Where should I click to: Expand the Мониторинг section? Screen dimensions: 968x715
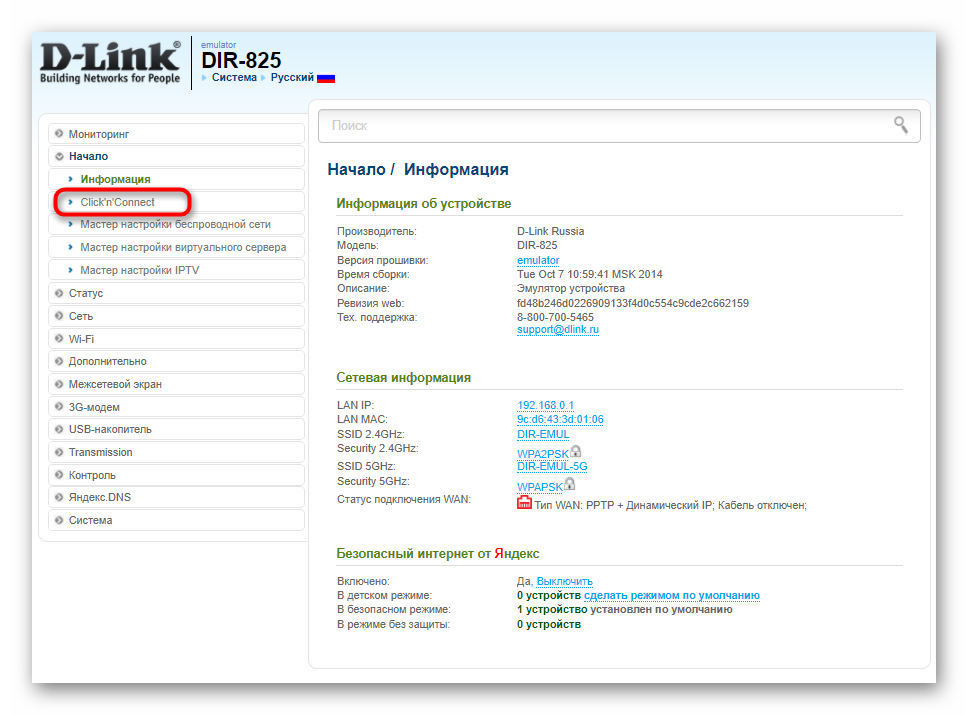(x=176, y=134)
